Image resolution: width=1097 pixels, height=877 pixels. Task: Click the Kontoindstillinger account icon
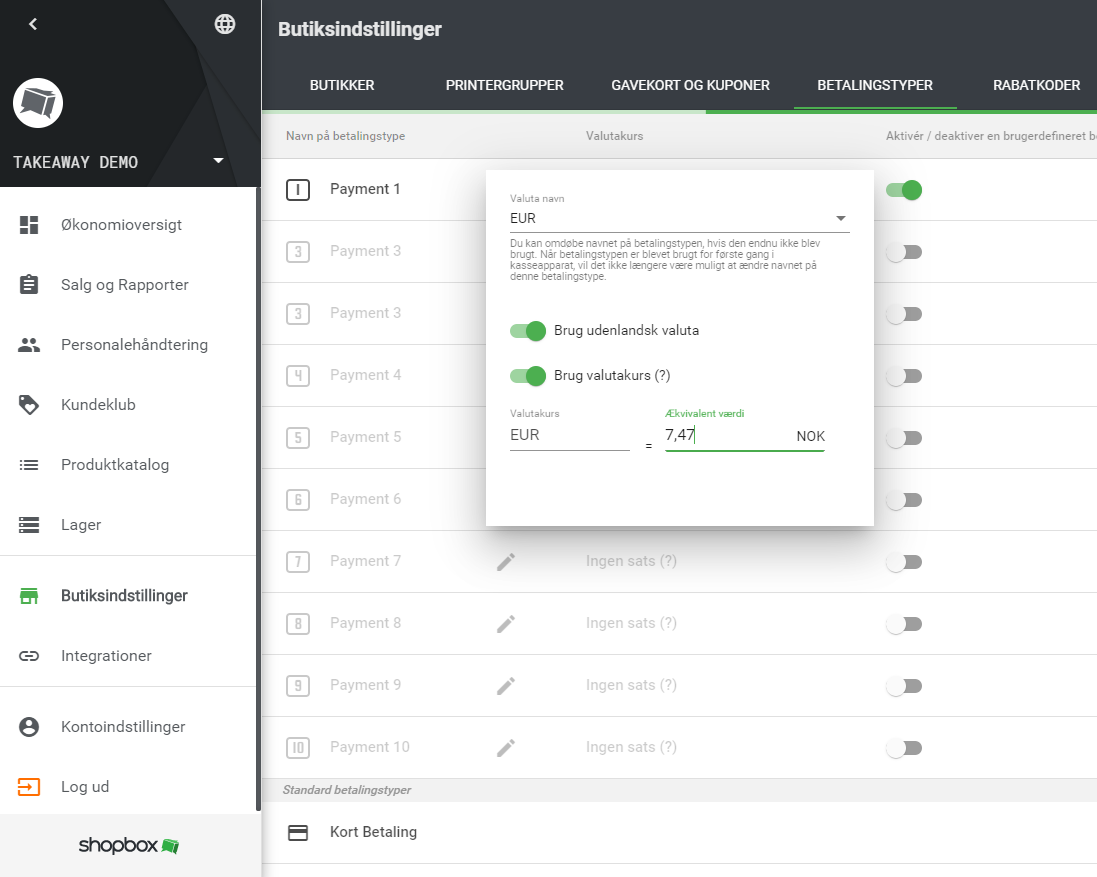coord(29,727)
